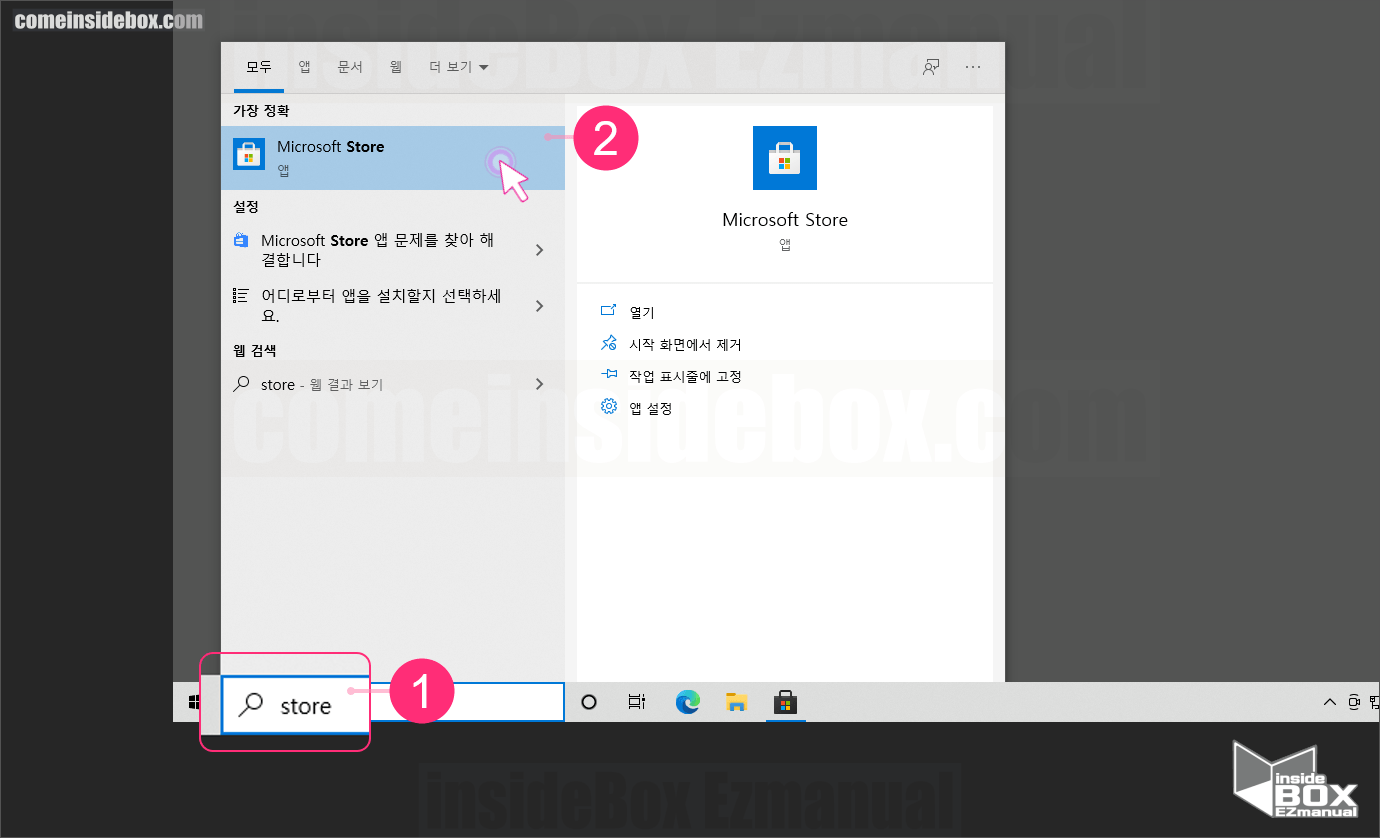Viewport: 1380px width, 838px height.
Task: Click the taskbar search box containing store
Action: click(393, 705)
